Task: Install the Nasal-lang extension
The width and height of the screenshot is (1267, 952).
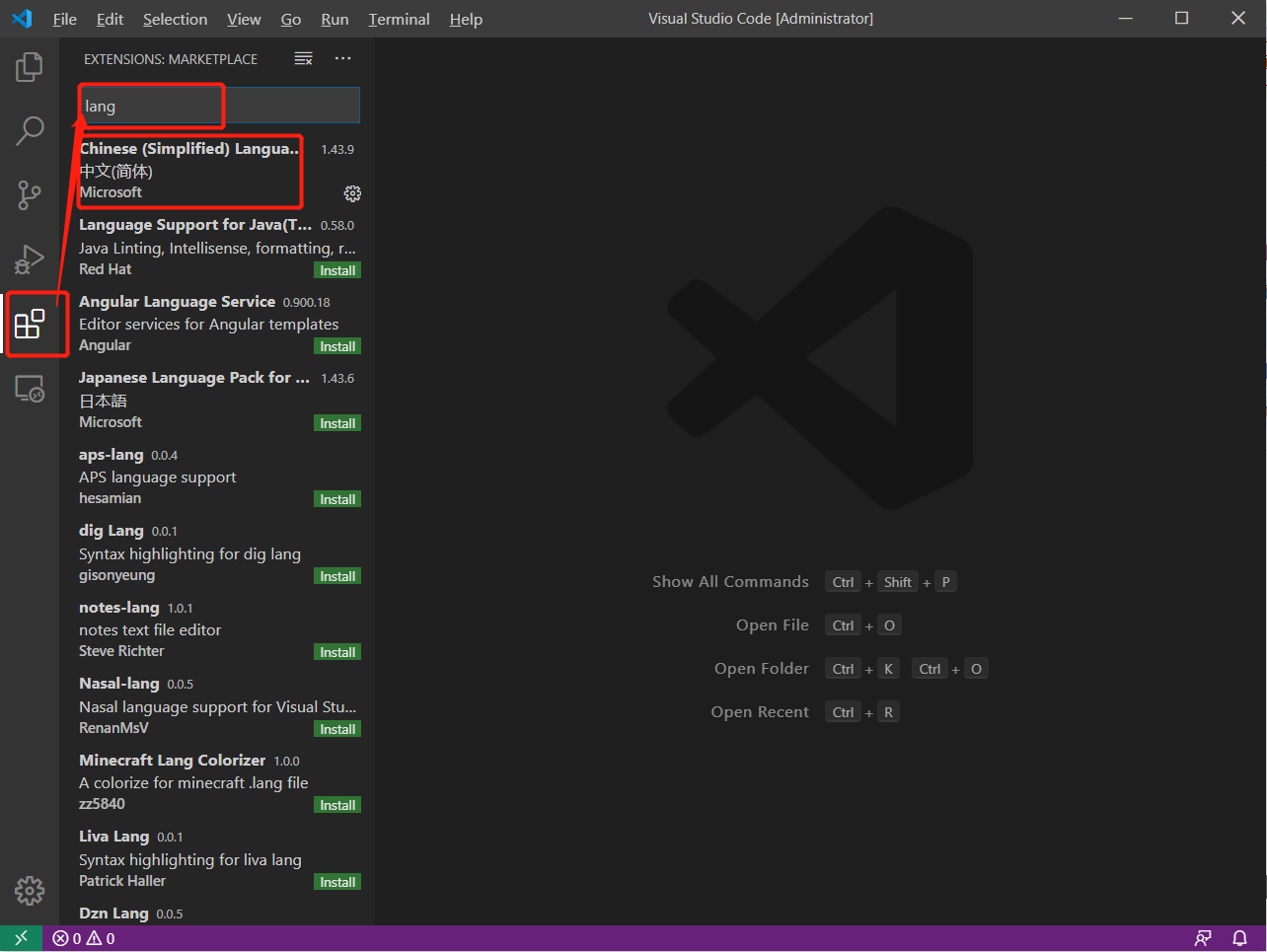Action: pyautogui.click(x=337, y=729)
